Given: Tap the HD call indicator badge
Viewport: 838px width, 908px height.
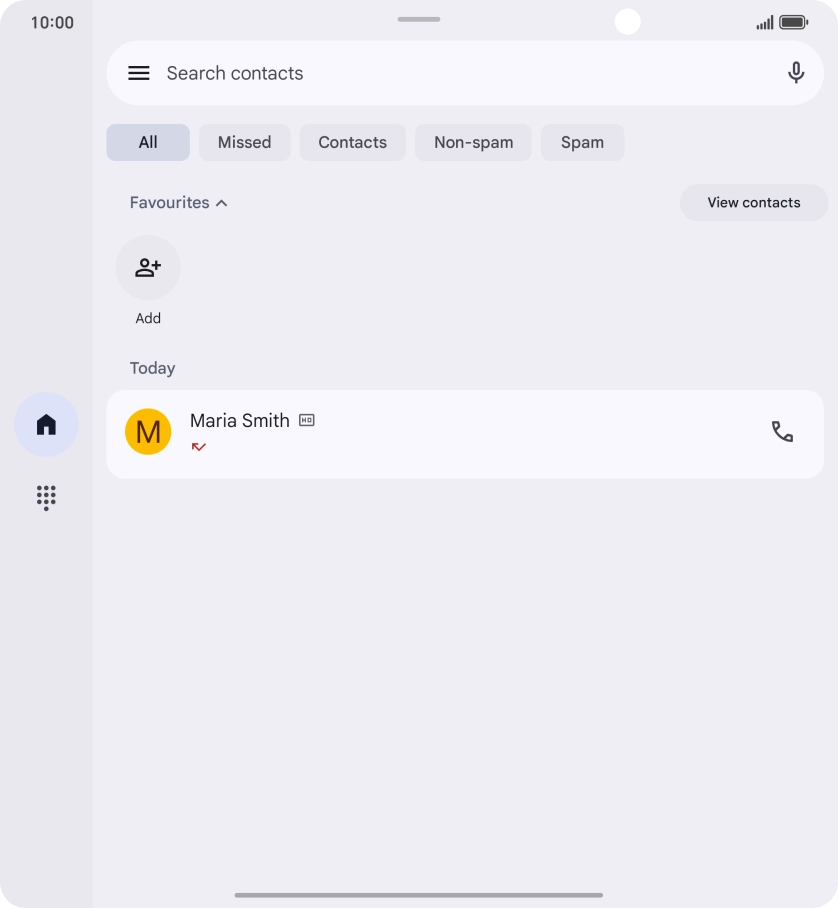Looking at the screenshot, I should tap(307, 420).
